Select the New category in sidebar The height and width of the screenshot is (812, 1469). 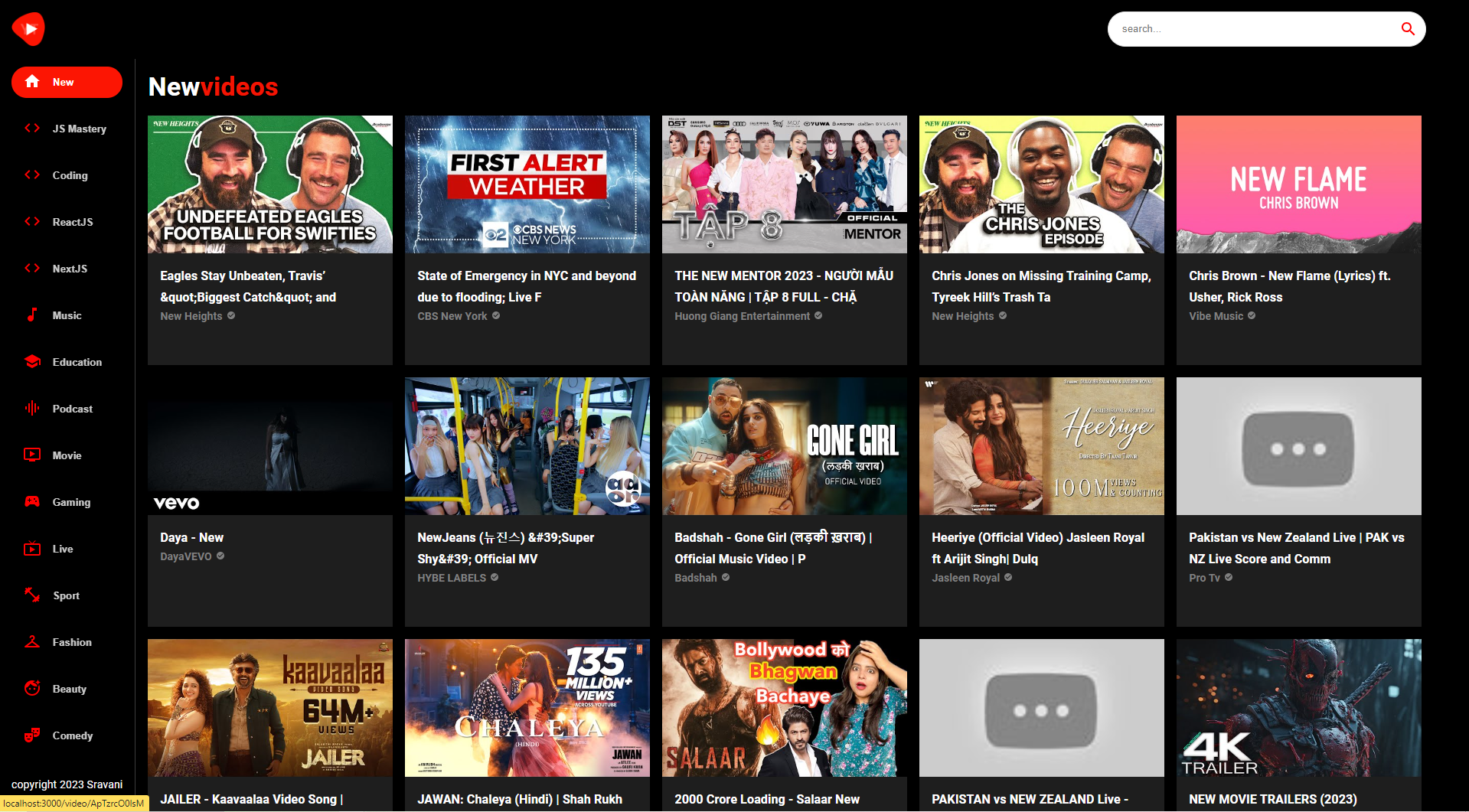click(x=67, y=82)
